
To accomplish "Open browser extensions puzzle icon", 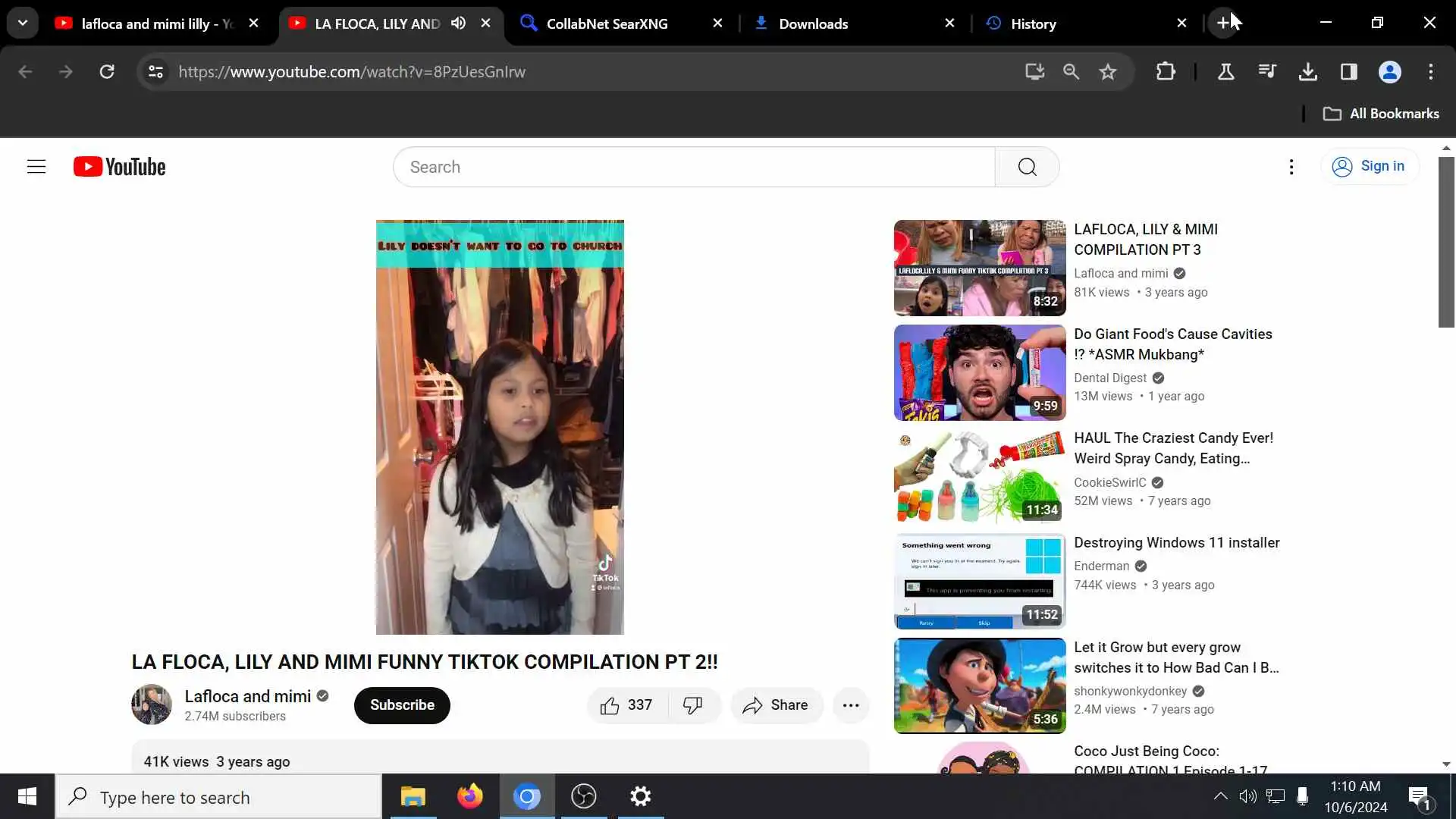I will 1166,72.
